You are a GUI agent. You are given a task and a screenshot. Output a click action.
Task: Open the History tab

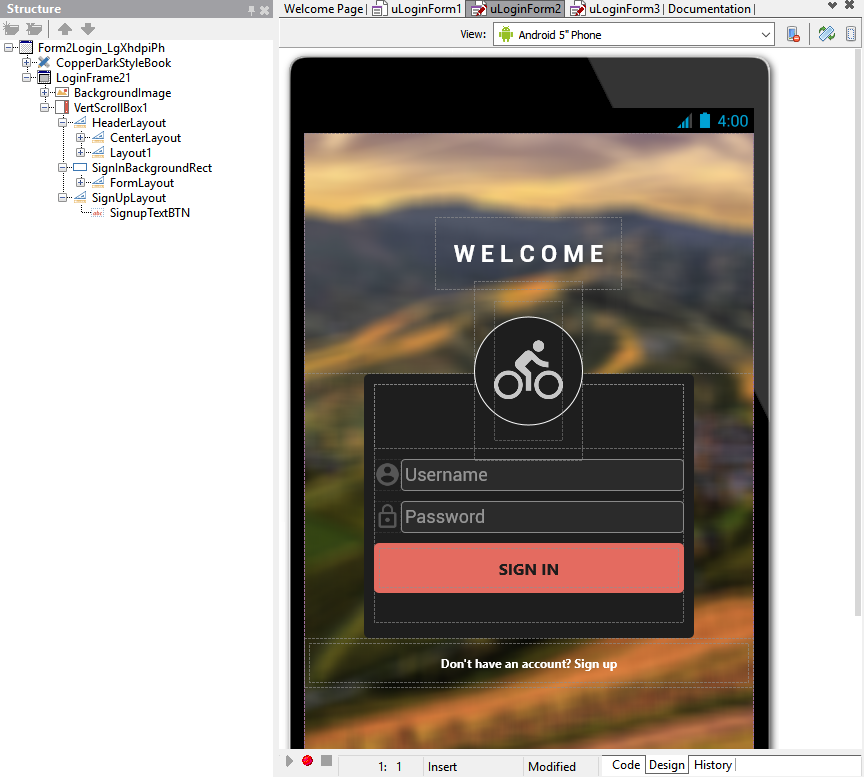coord(712,765)
